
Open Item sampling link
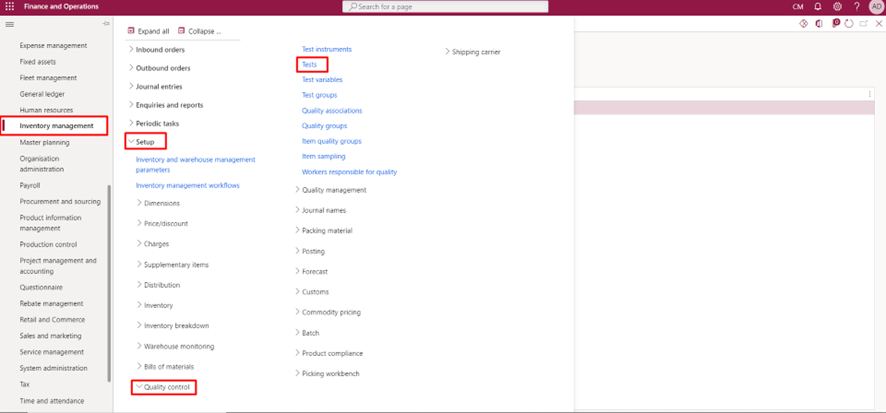(323, 156)
